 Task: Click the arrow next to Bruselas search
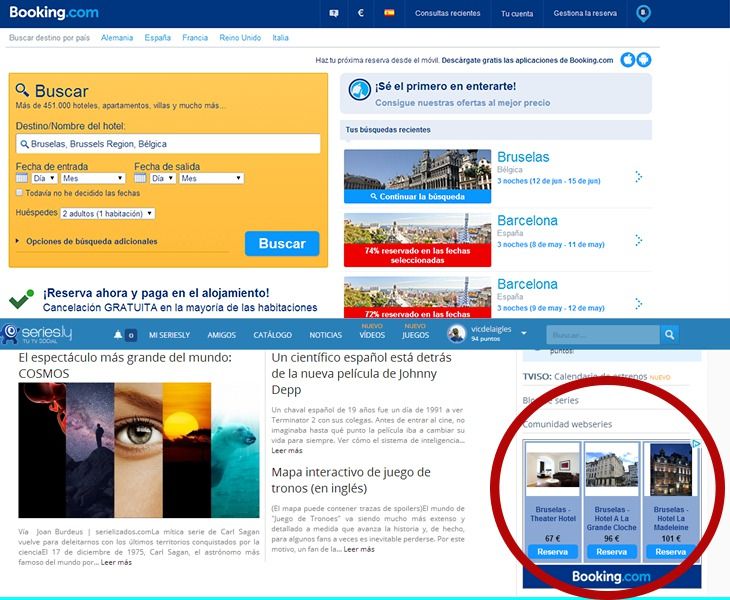638,176
